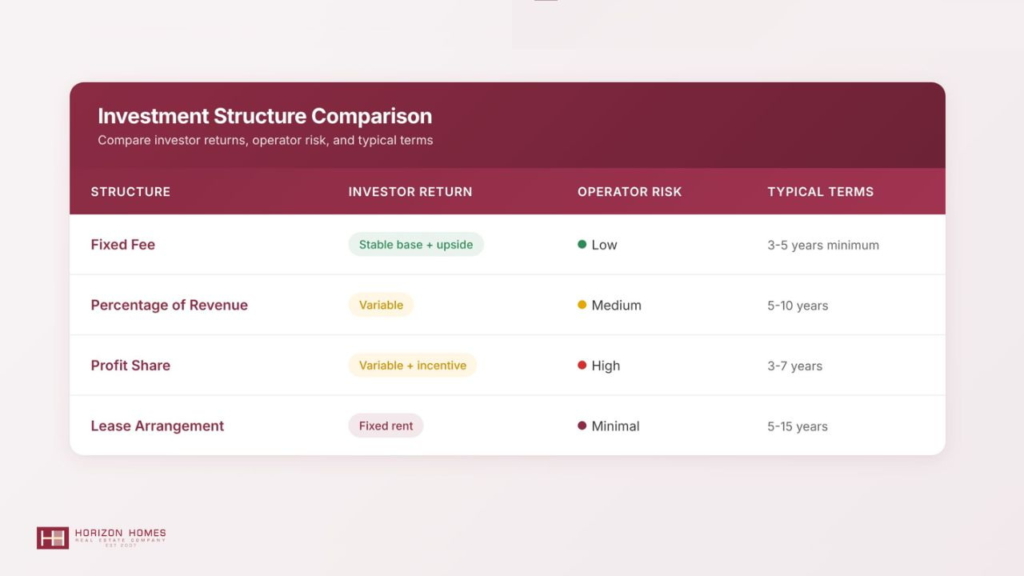Click the 'Variable + incentive' badge
Viewport: 1024px width, 576px height.
coord(412,365)
